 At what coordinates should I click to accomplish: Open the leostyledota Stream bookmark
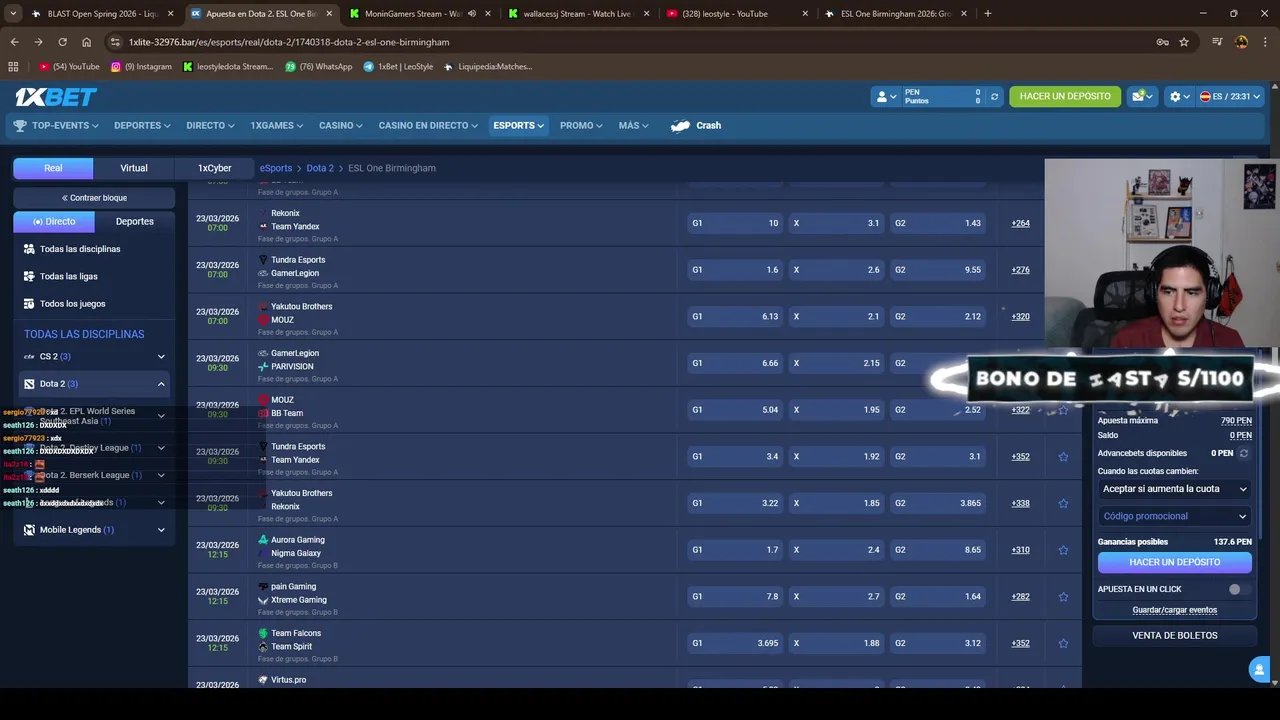click(228, 67)
